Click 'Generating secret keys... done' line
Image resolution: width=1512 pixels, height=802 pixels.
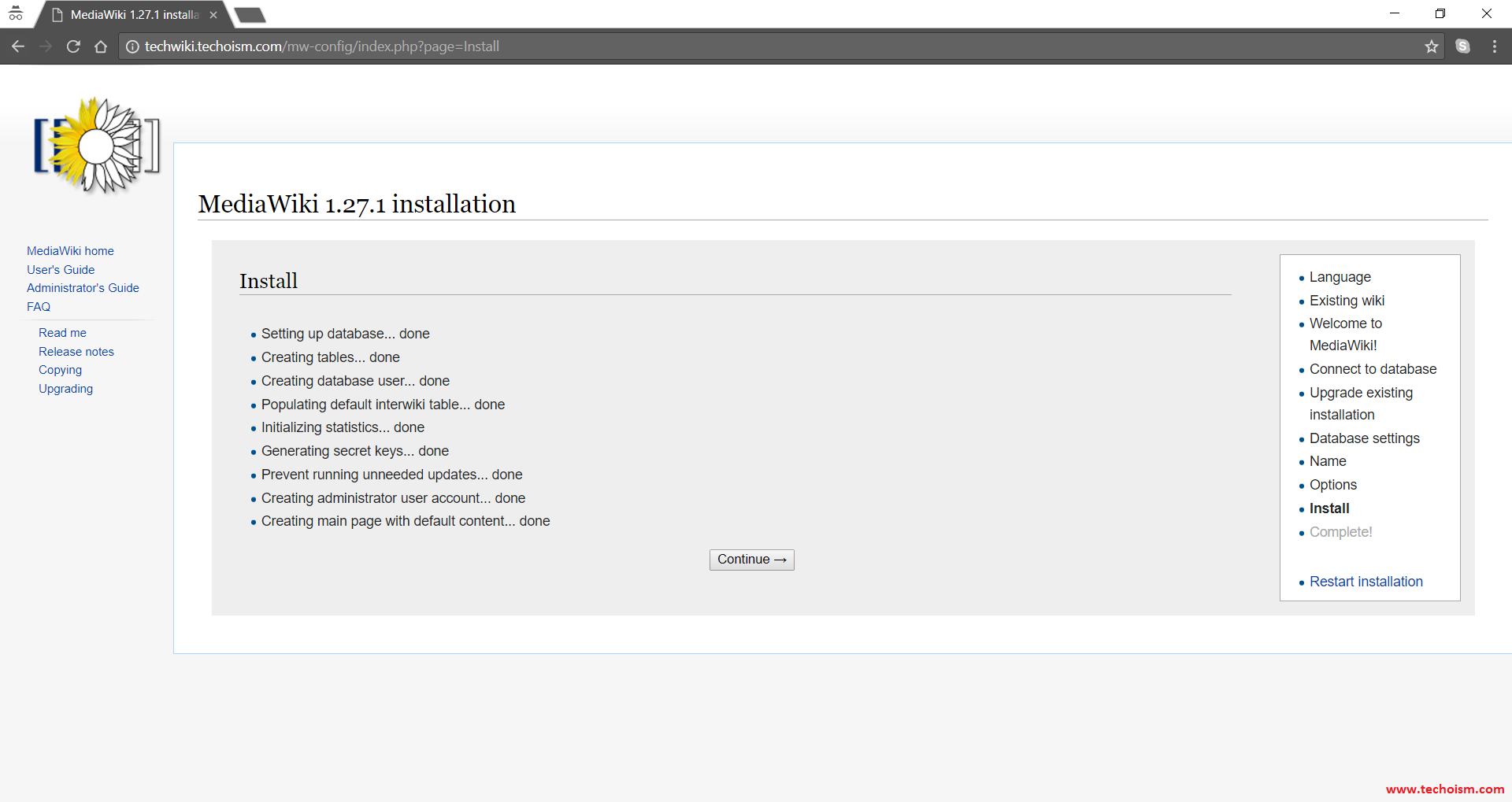click(354, 451)
